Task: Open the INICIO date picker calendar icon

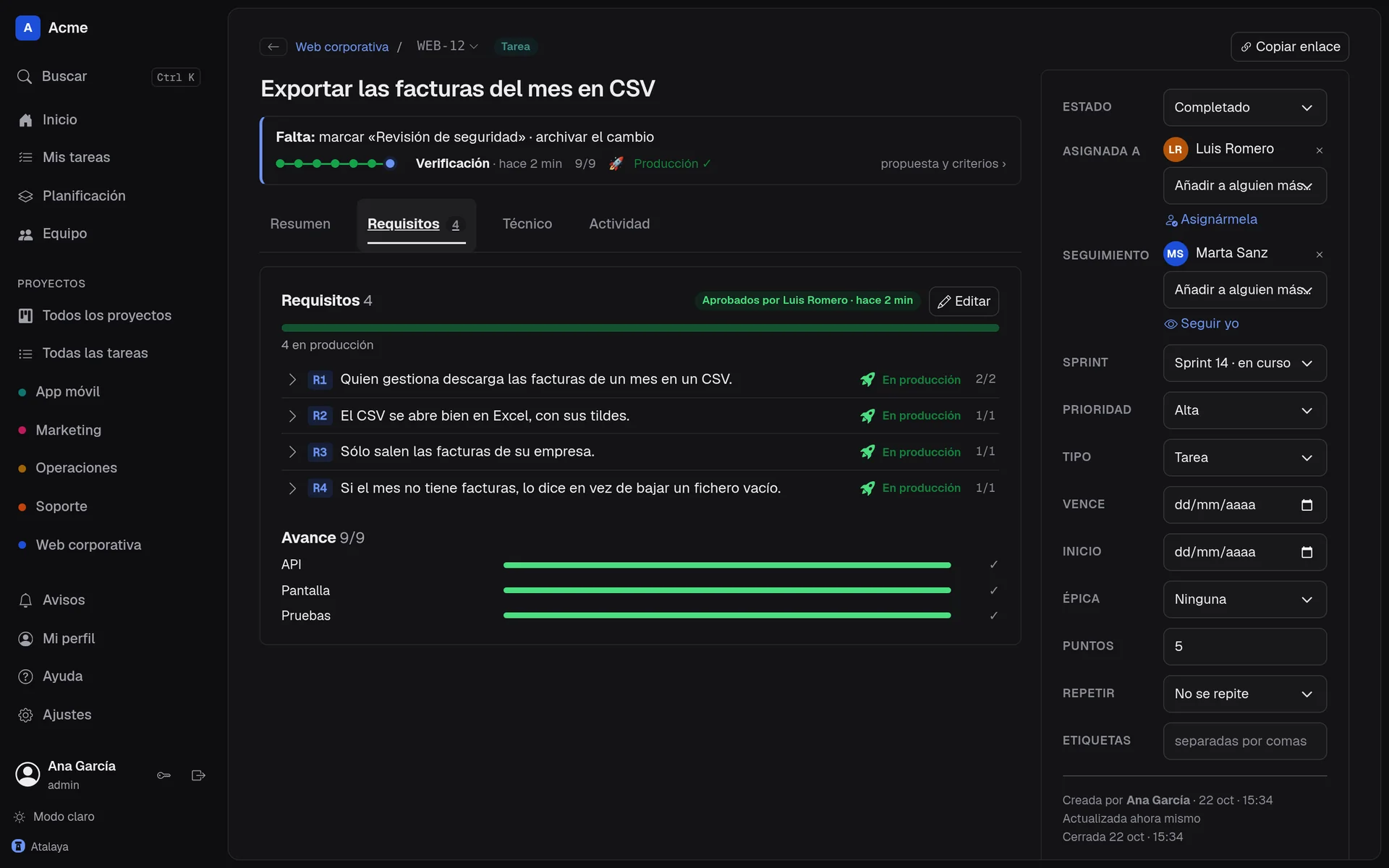Action: click(1307, 552)
